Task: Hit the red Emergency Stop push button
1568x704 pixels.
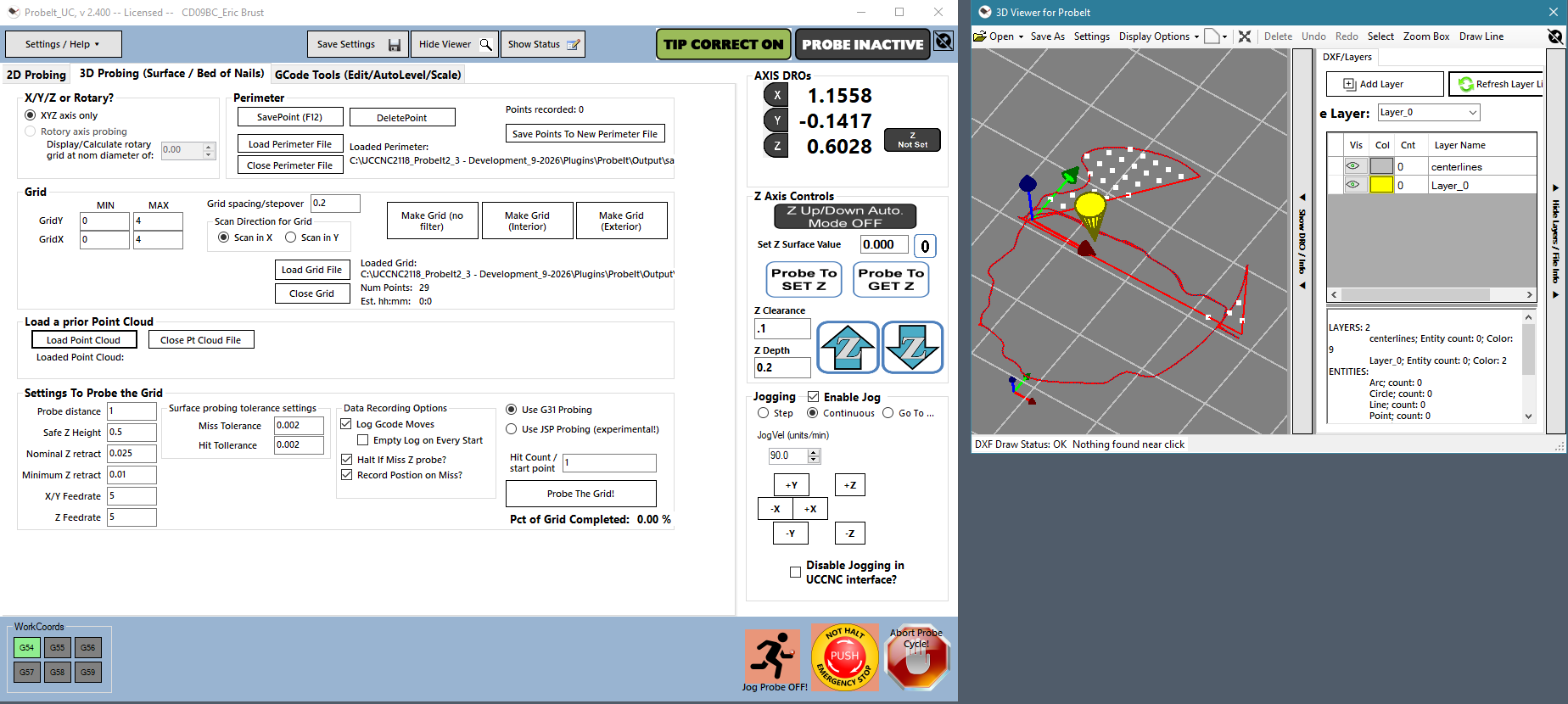Action: 844,657
